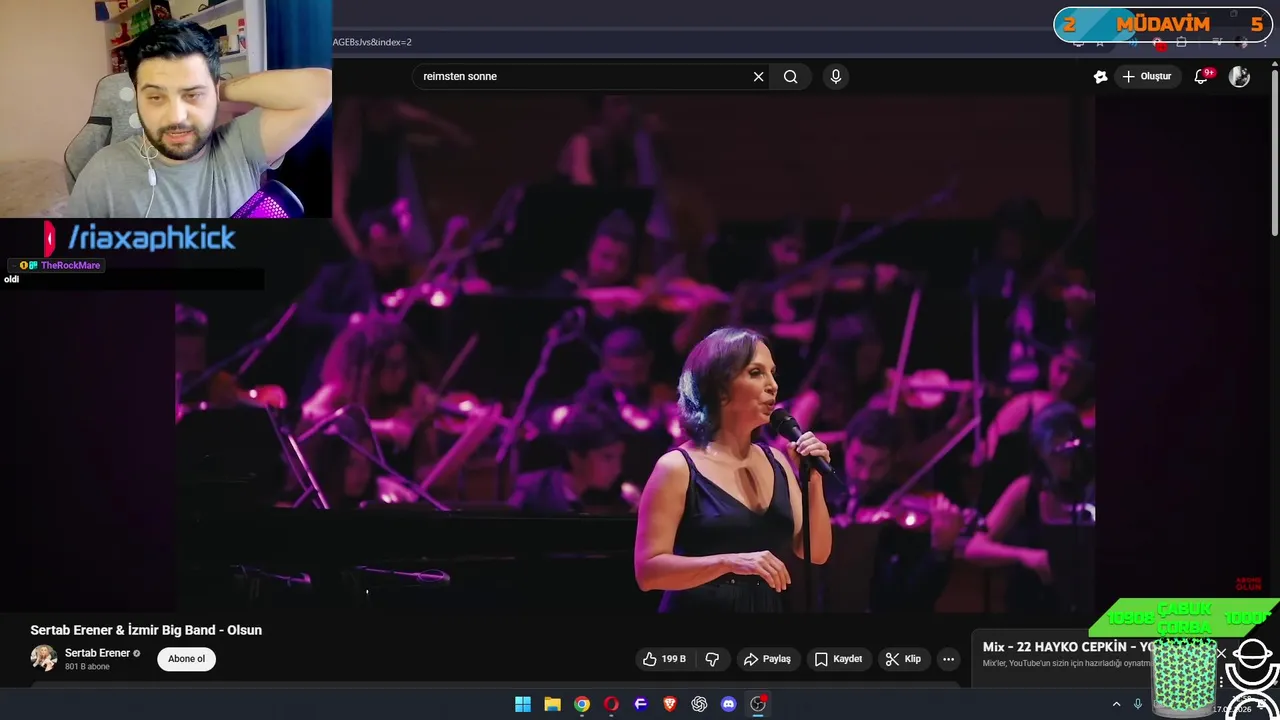
Task: Open more actions three-dot menu
Action: pos(948,659)
